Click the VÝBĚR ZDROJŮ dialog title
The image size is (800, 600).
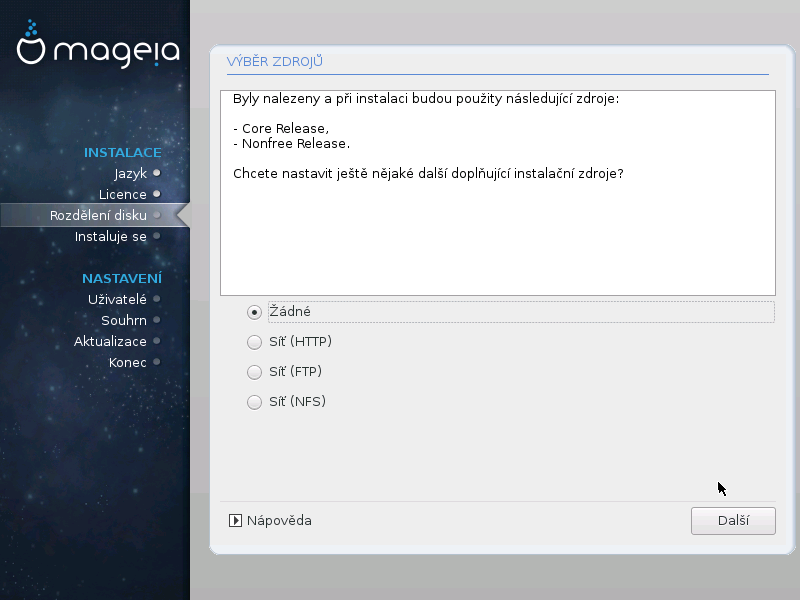tap(274, 61)
